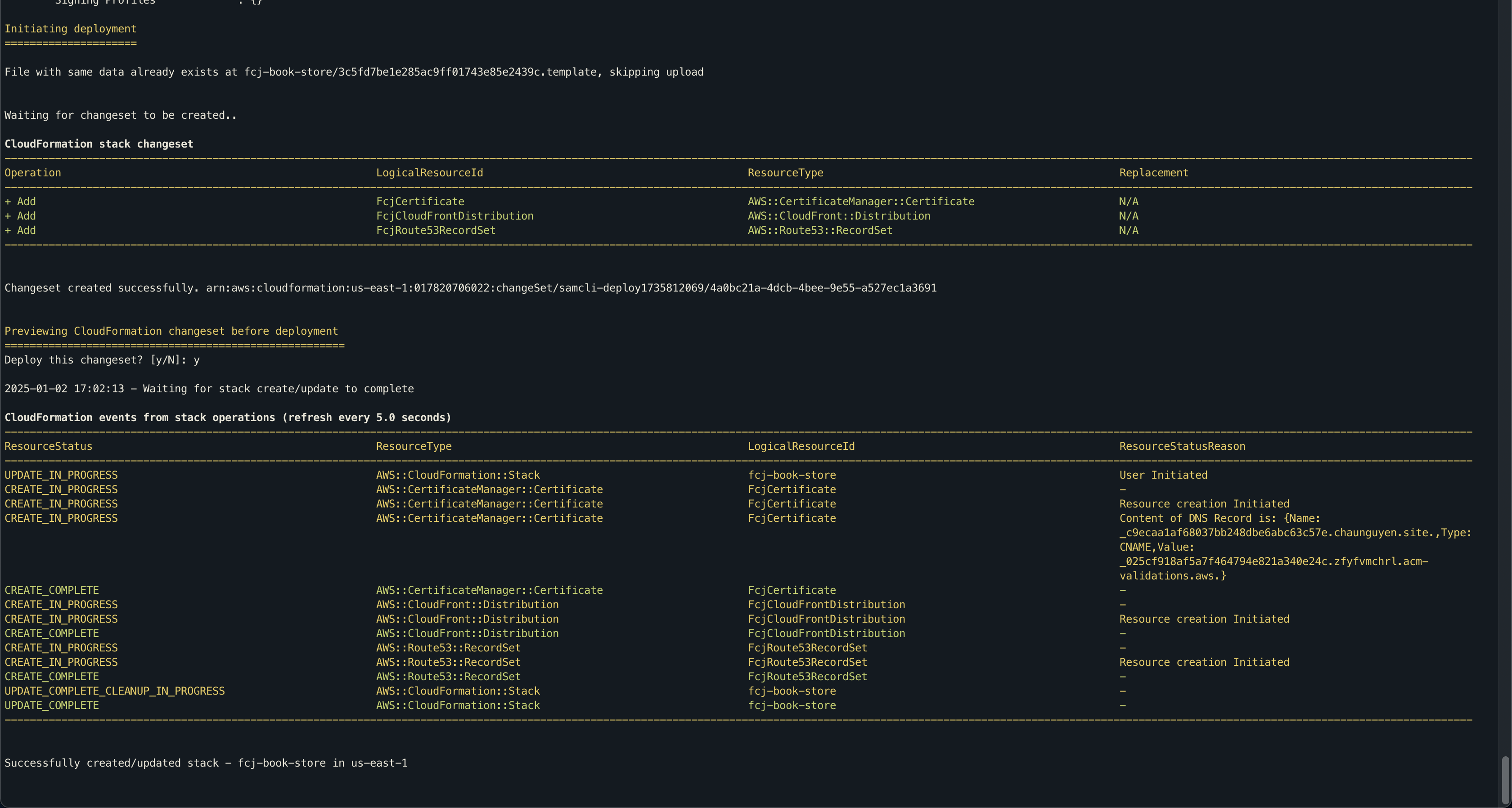Click 'CREATE_COMPLETE' in the CertificateManager row
This screenshot has height=808, width=1512.
[x=52, y=590]
